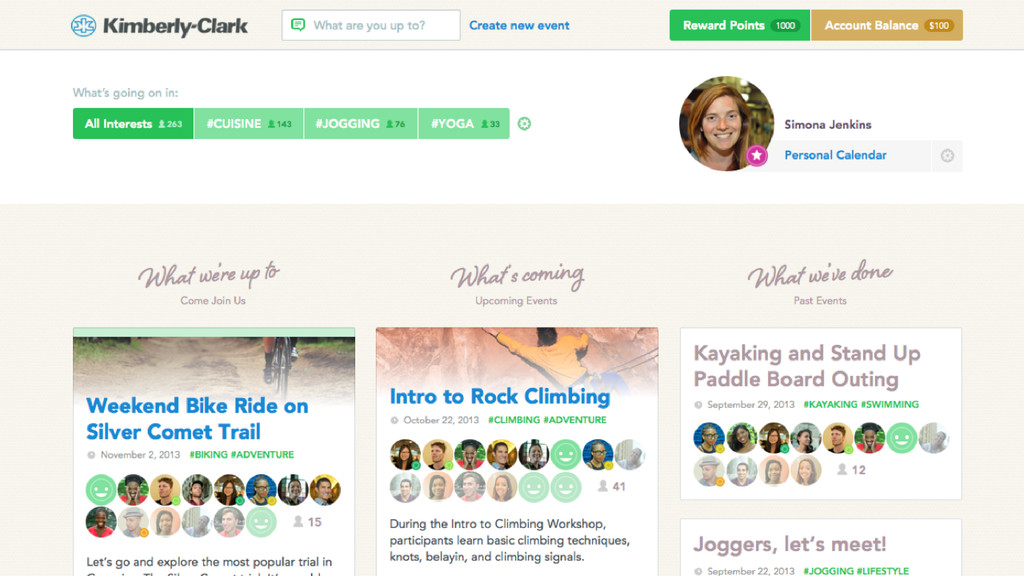This screenshot has width=1024, height=576.
Task: Click the attendee count icon showing 41
Action: [603, 486]
